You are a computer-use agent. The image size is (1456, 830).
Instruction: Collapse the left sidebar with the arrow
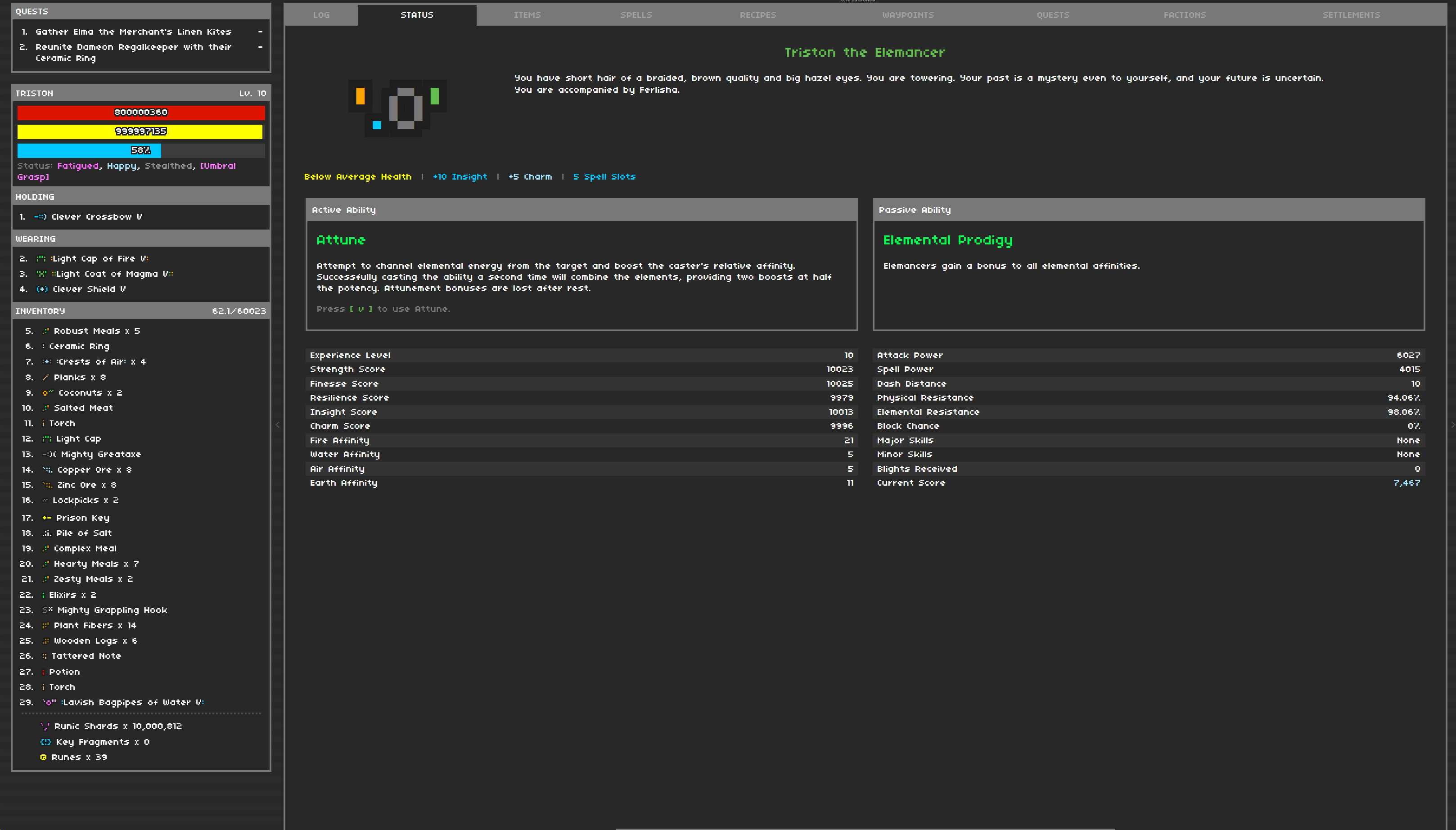[278, 425]
